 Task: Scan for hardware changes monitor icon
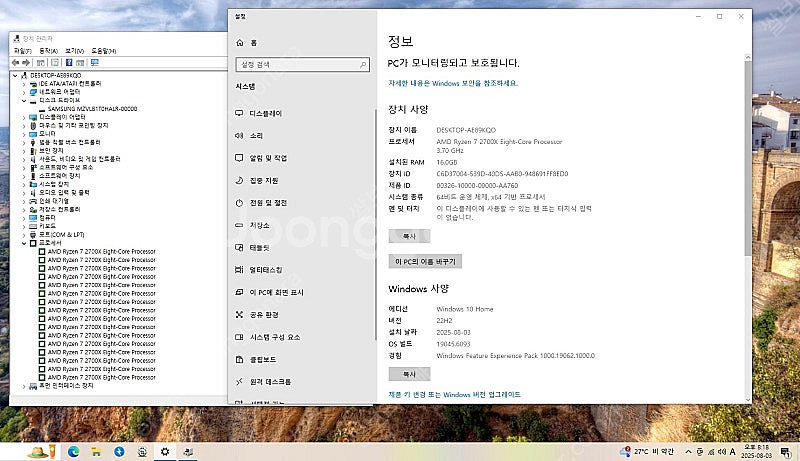coord(95,63)
